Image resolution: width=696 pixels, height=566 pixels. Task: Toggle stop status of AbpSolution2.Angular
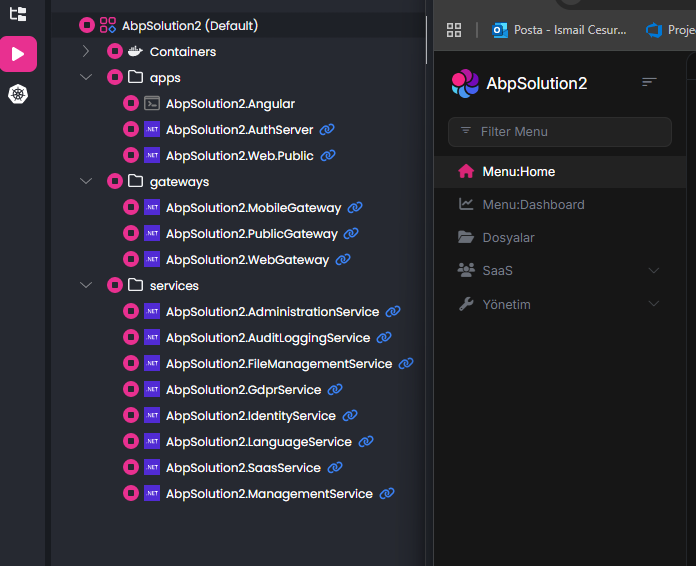[130, 103]
